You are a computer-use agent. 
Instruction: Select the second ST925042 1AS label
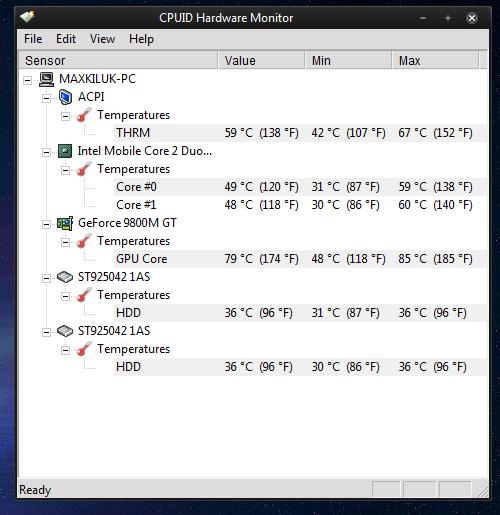point(114,331)
